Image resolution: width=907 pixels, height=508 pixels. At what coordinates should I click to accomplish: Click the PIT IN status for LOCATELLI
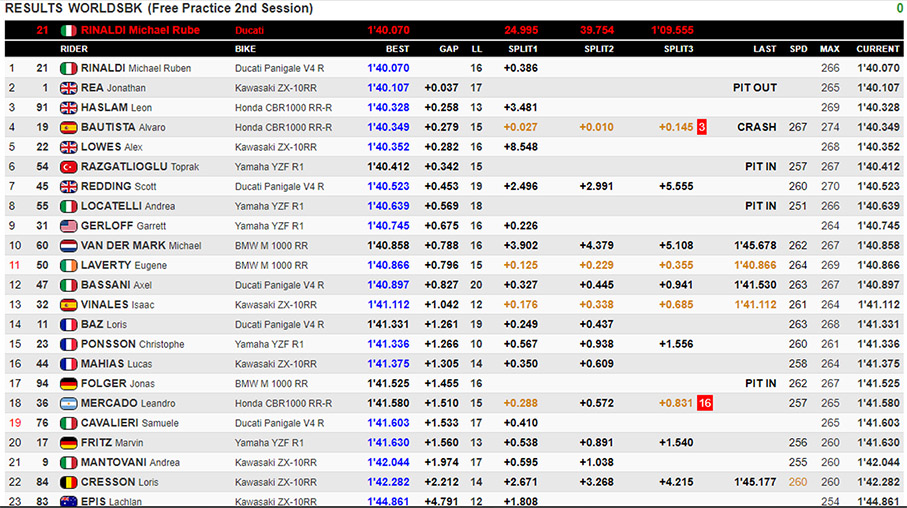761,206
